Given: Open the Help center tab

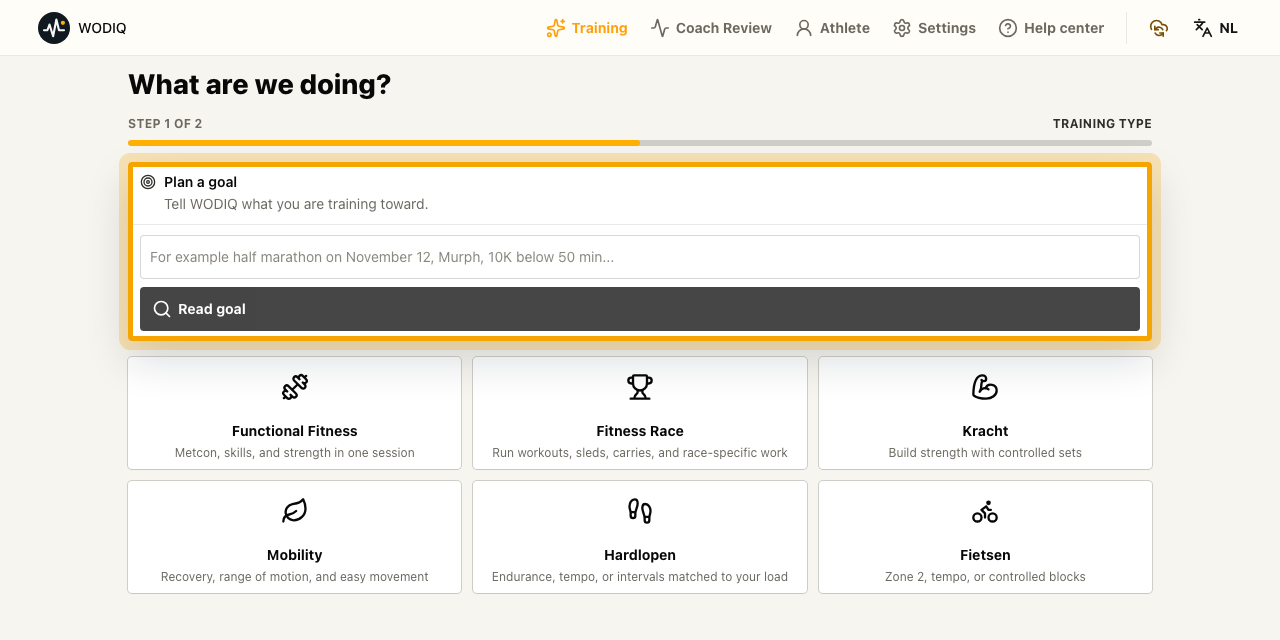Looking at the screenshot, I should click(x=1051, y=28).
